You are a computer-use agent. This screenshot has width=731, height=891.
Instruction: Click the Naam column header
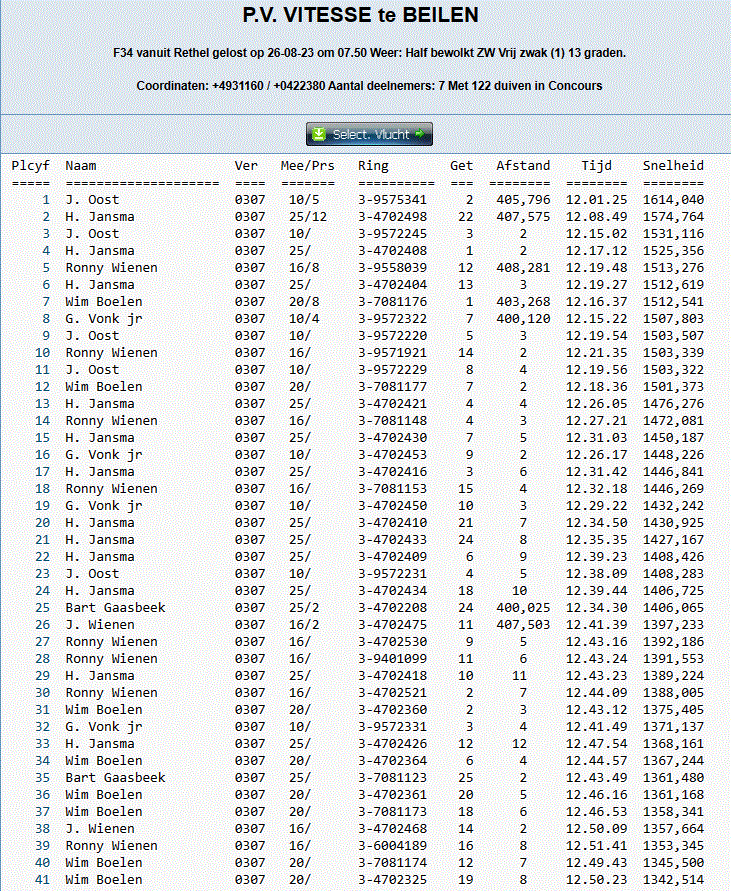81,166
